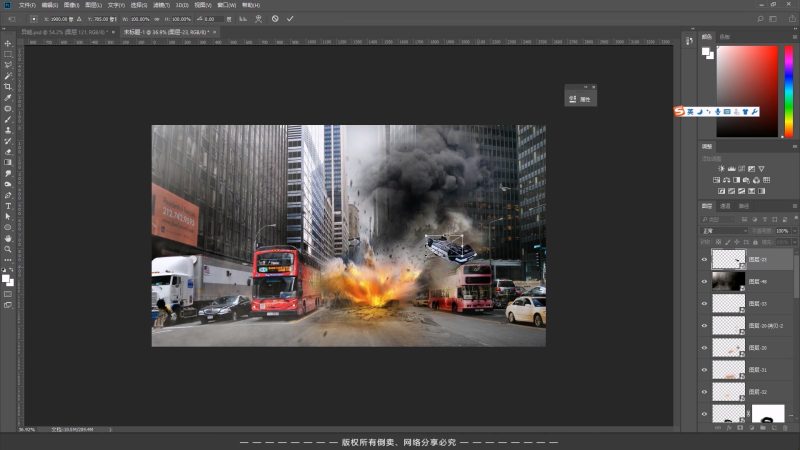Open the layer blend mode dropdown
800x450 pixels.
pos(724,231)
